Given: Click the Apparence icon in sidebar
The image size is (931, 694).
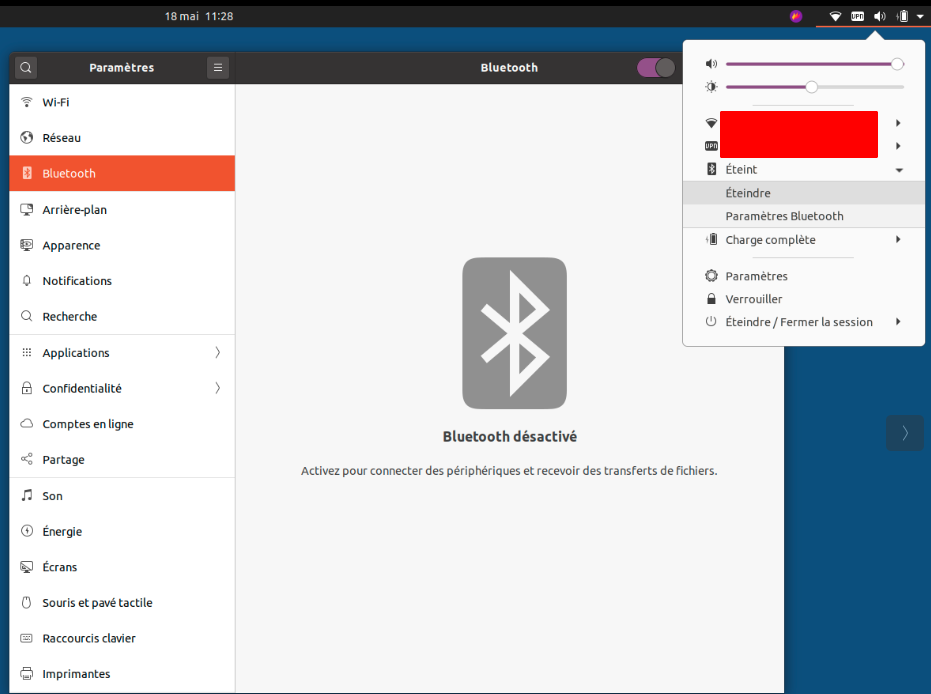Looking at the screenshot, I should (x=27, y=245).
